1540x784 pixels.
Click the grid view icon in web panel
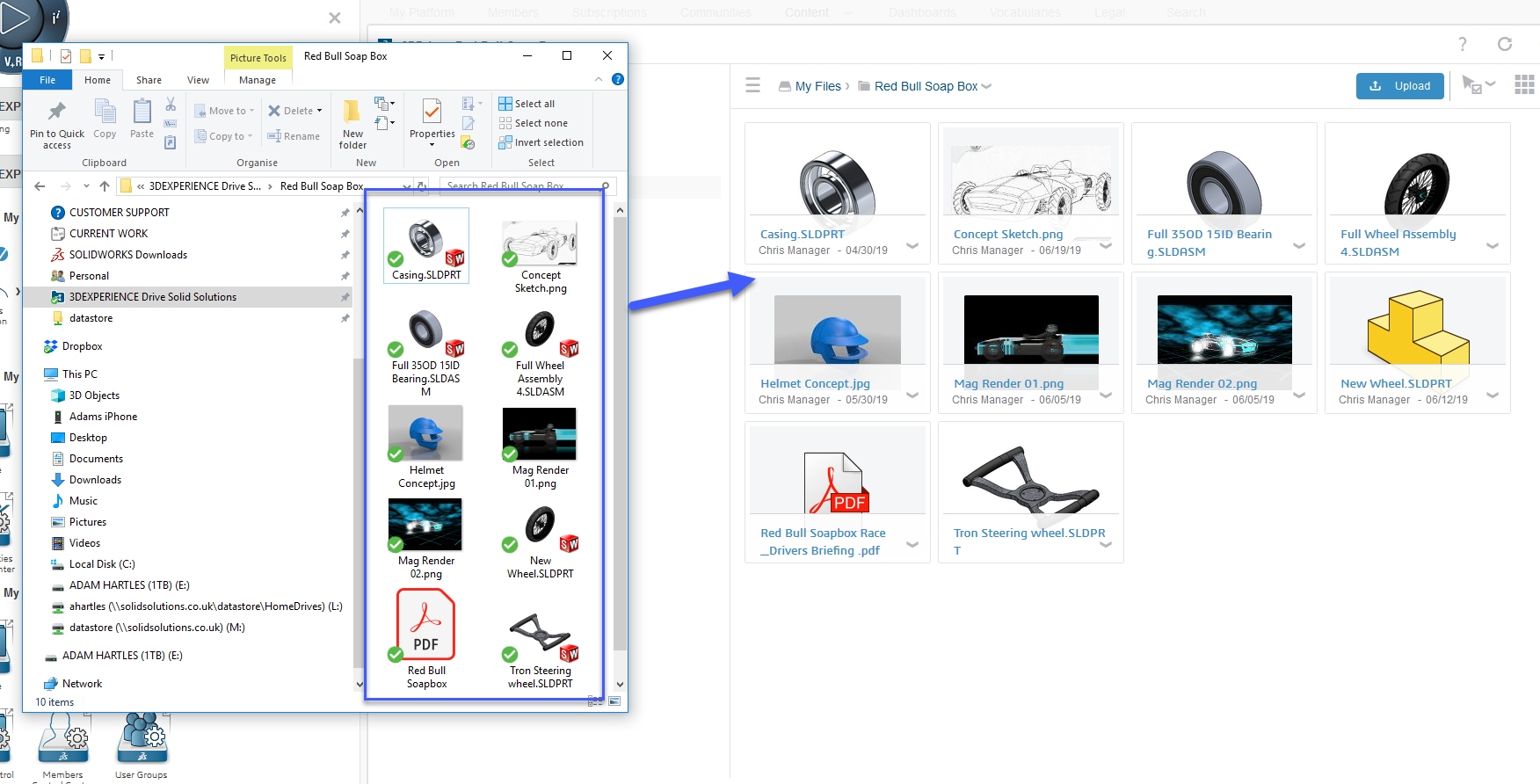(1524, 85)
